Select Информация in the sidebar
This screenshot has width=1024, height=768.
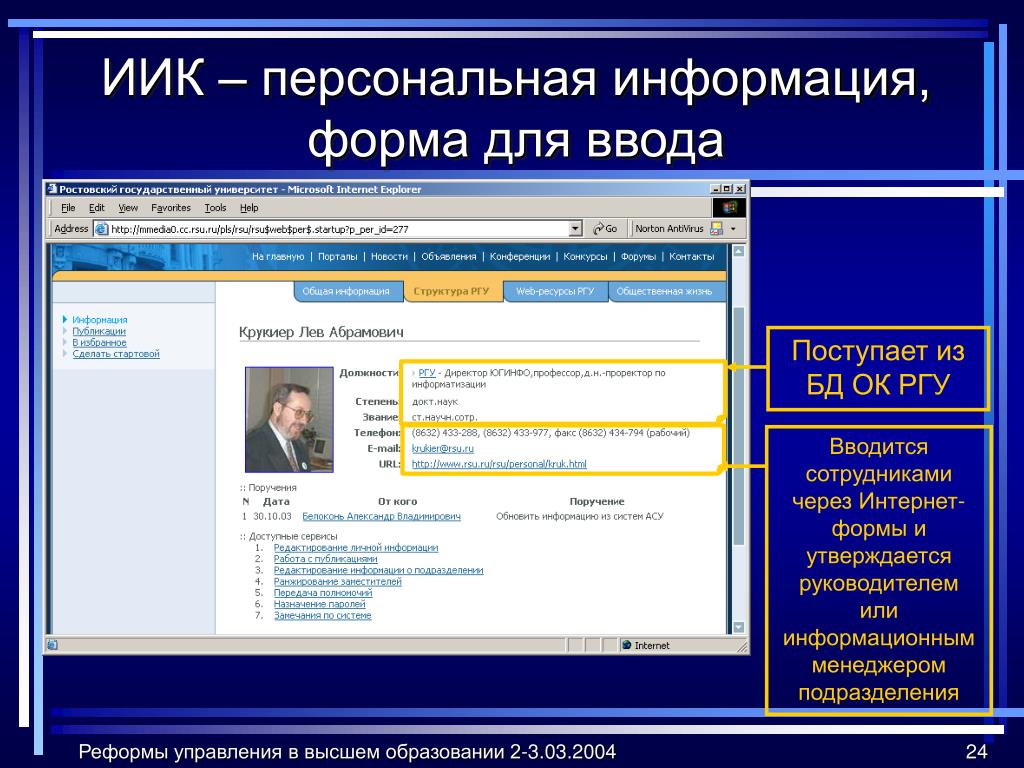(x=100, y=320)
